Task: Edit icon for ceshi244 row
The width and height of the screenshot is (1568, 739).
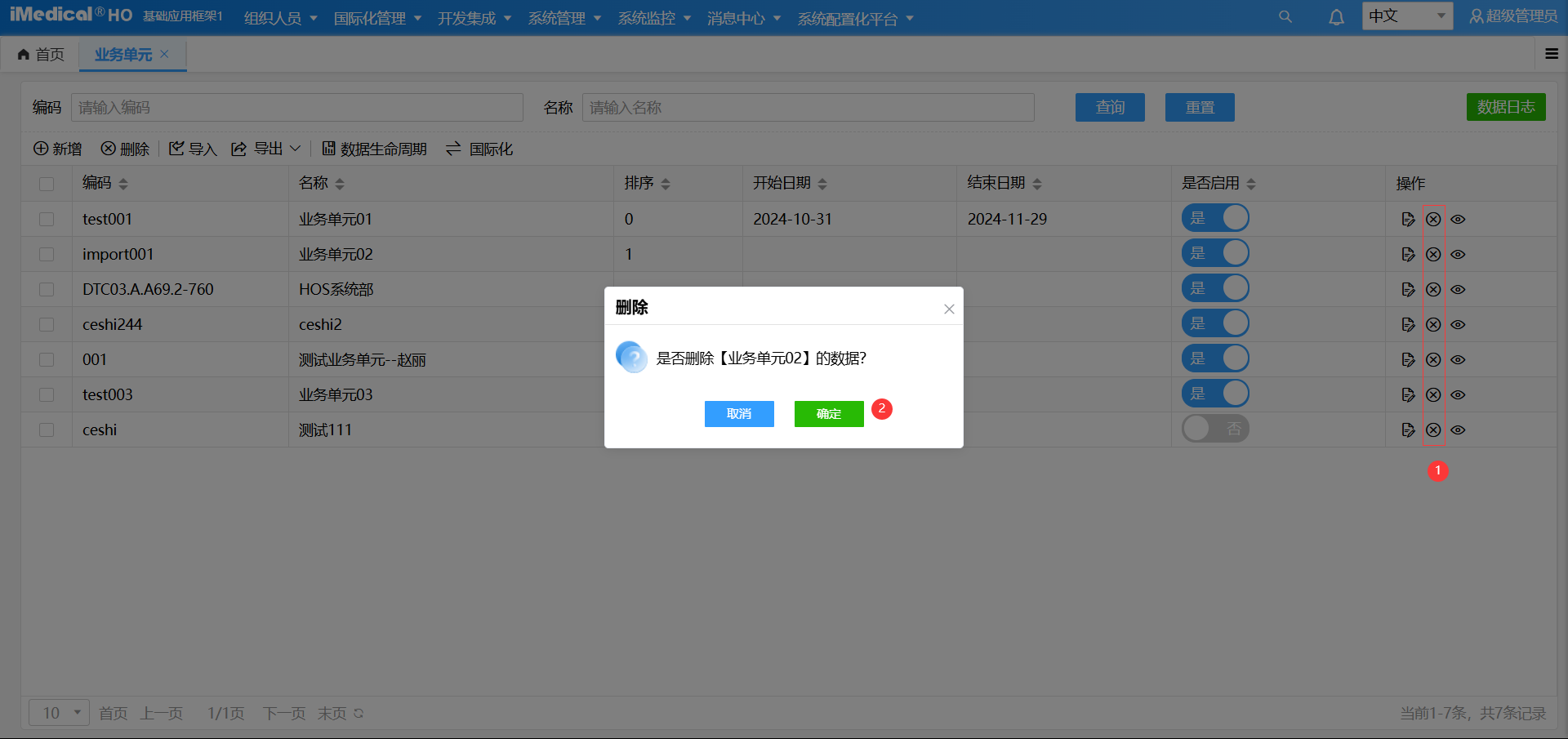Action: coord(1408,324)
